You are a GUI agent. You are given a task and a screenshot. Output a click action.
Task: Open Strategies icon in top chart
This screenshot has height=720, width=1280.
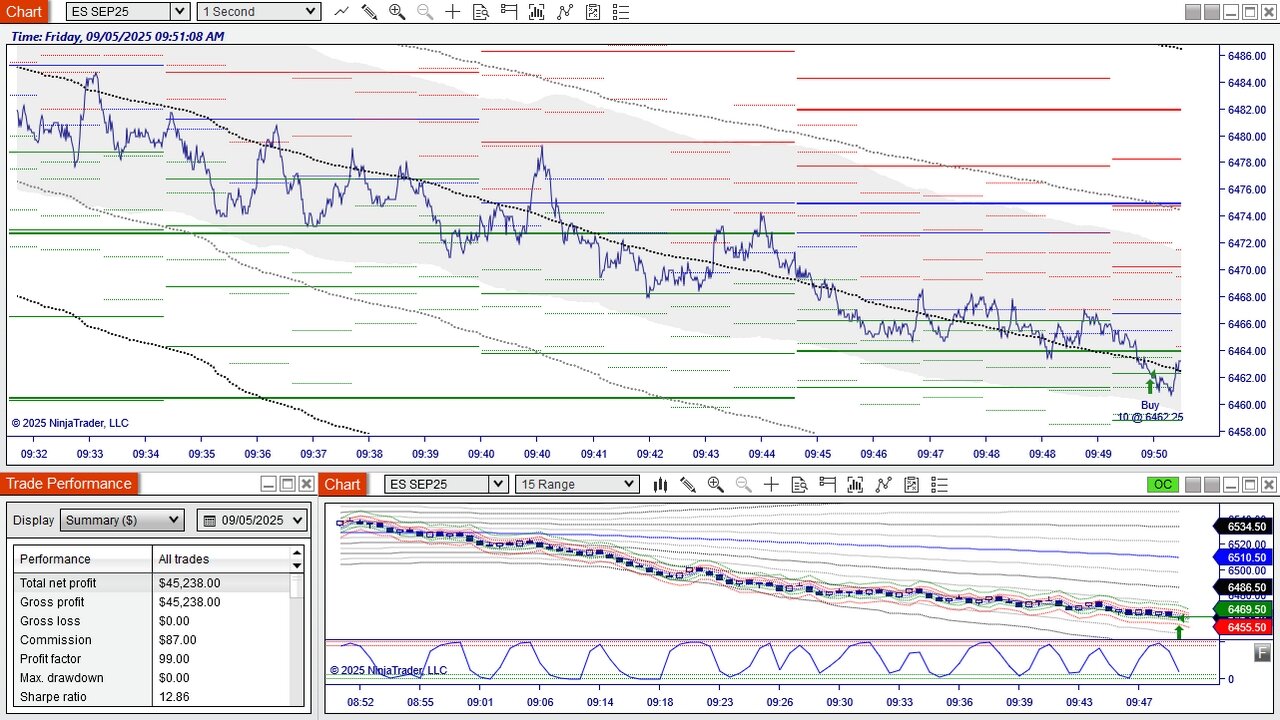tap(593, 12)
